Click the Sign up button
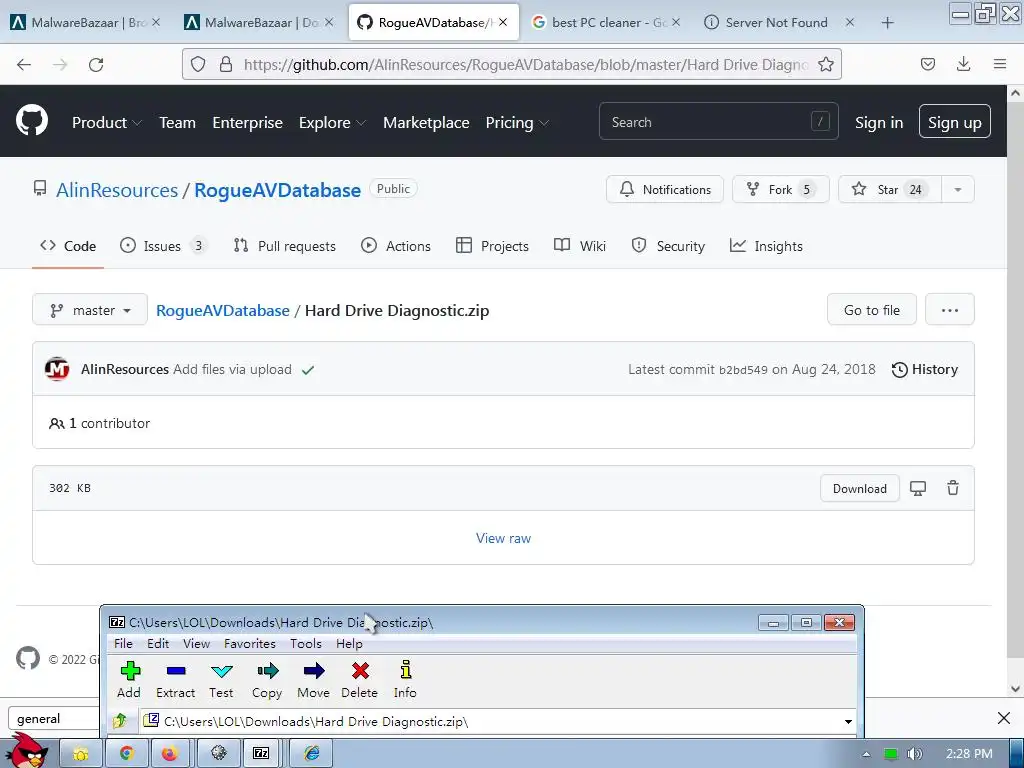The height and width of the screenshot is (768, 1024). click(954, 122)
